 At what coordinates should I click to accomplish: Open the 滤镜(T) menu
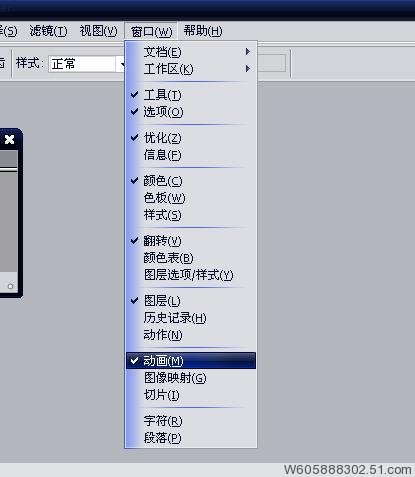pos(48,31)
